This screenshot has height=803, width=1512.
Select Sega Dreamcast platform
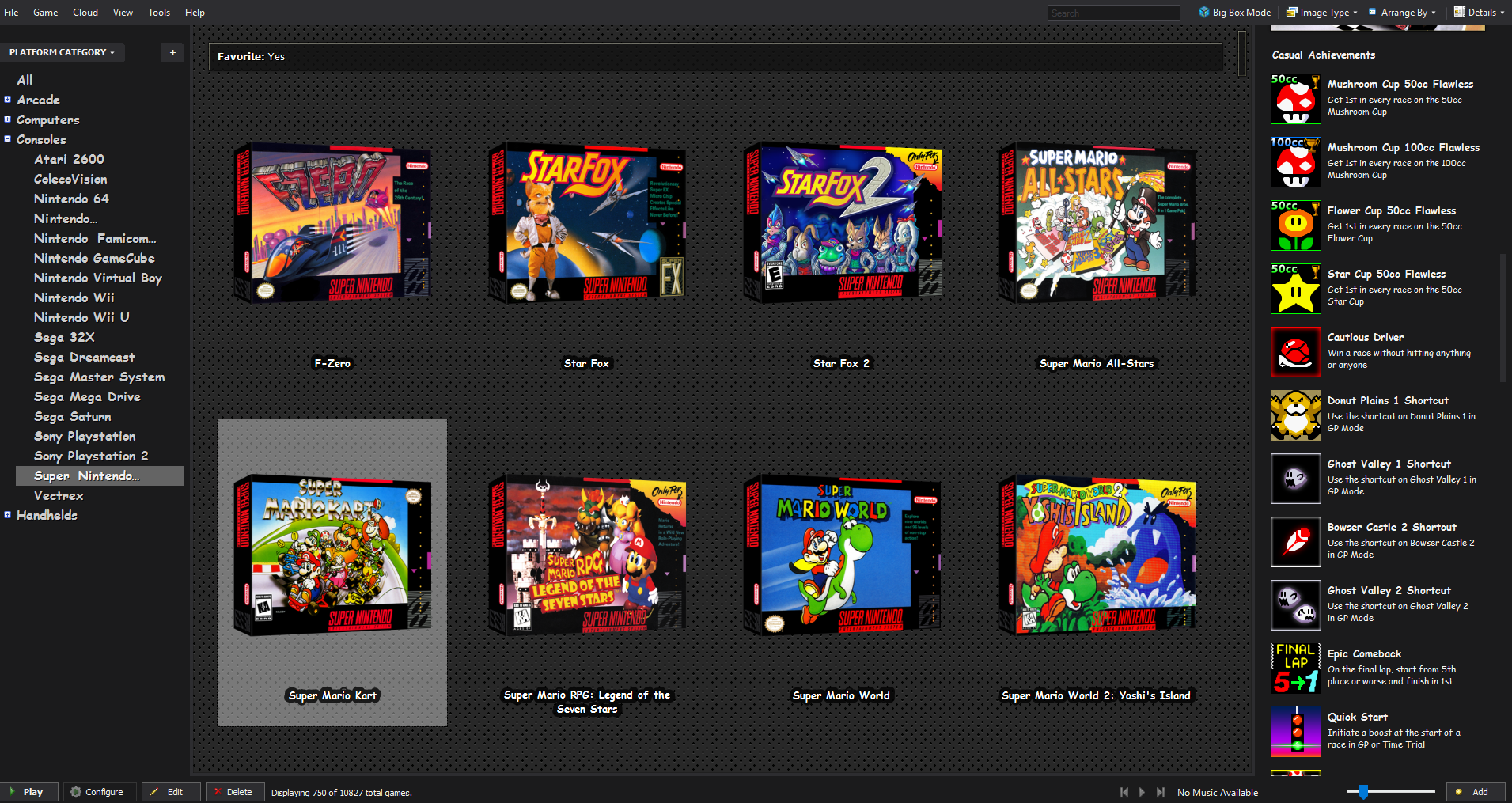coord(84,357)
